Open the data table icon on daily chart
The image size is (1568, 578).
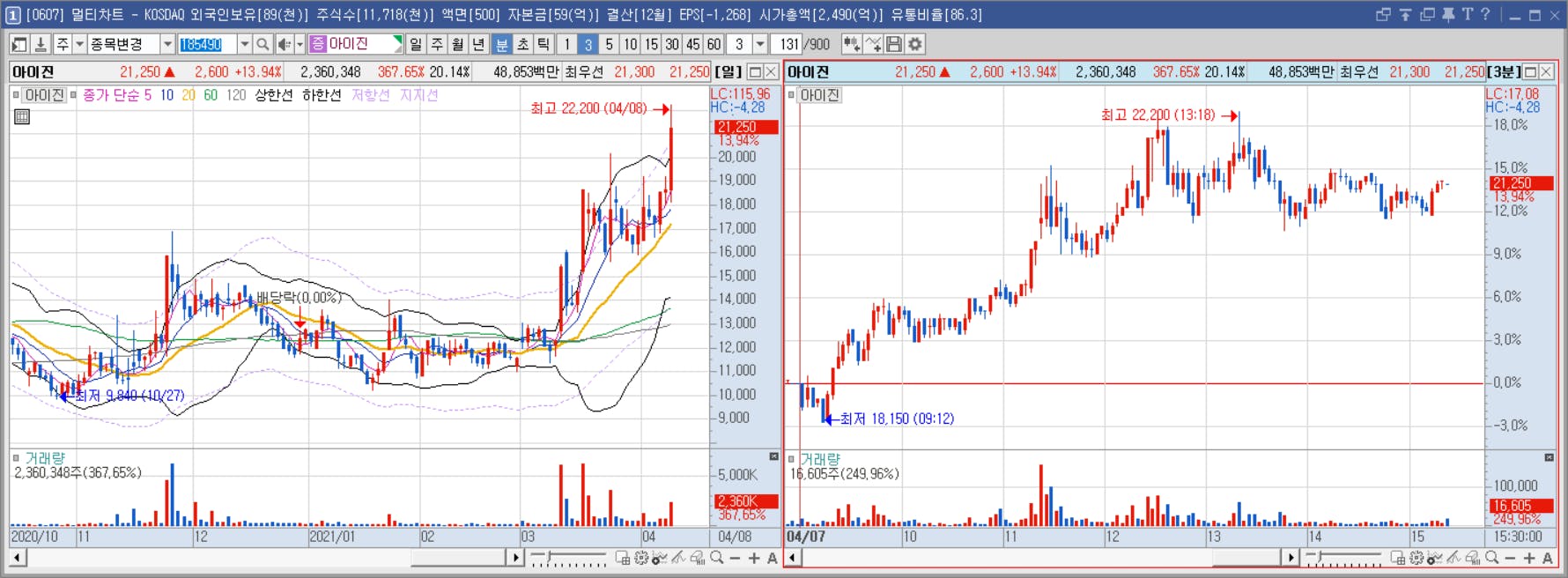click(x=22, y=116)
